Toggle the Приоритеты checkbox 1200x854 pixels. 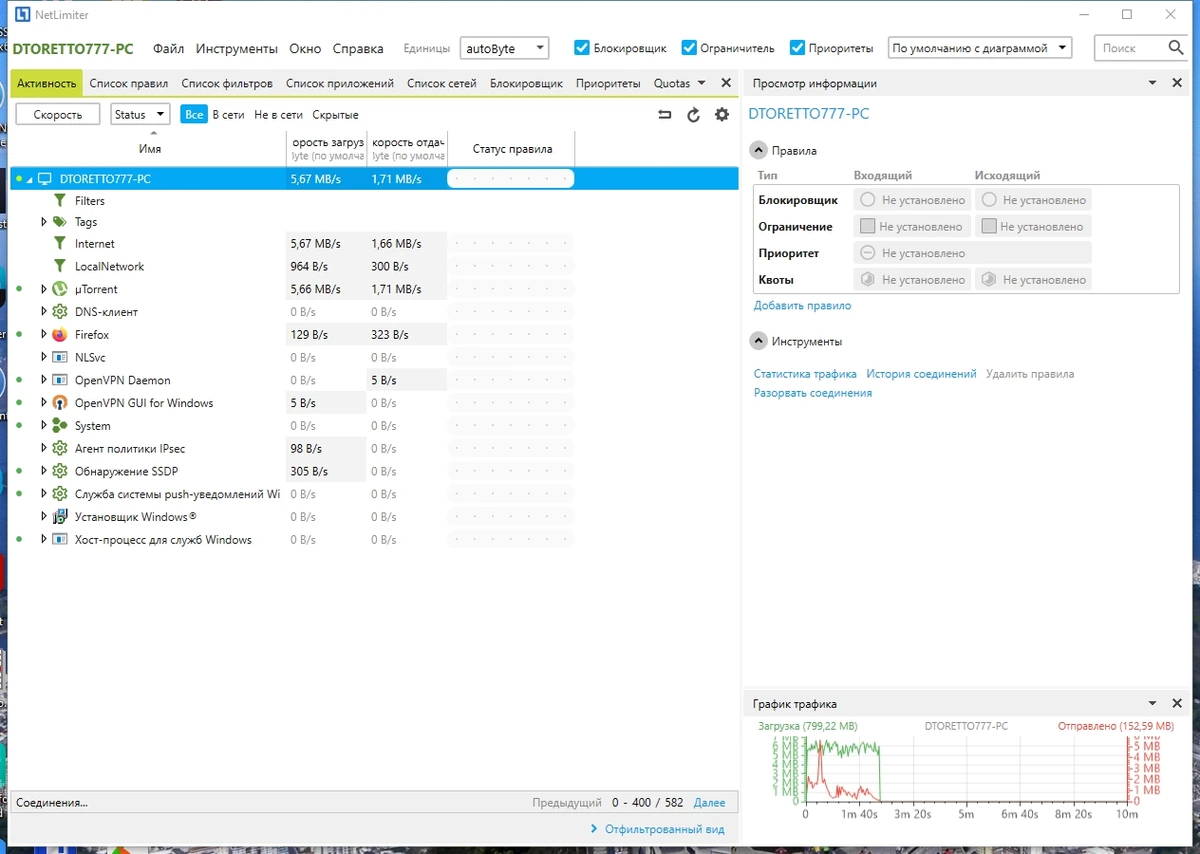(797, 47)
